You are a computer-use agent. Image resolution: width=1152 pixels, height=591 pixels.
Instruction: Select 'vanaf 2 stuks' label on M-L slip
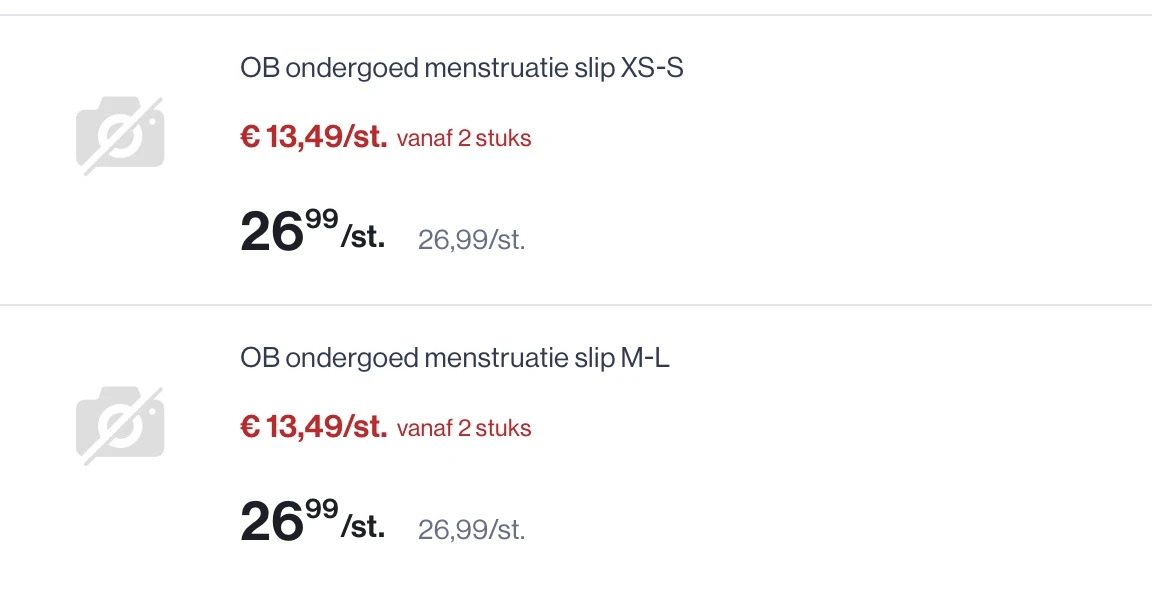click(464, 429)
